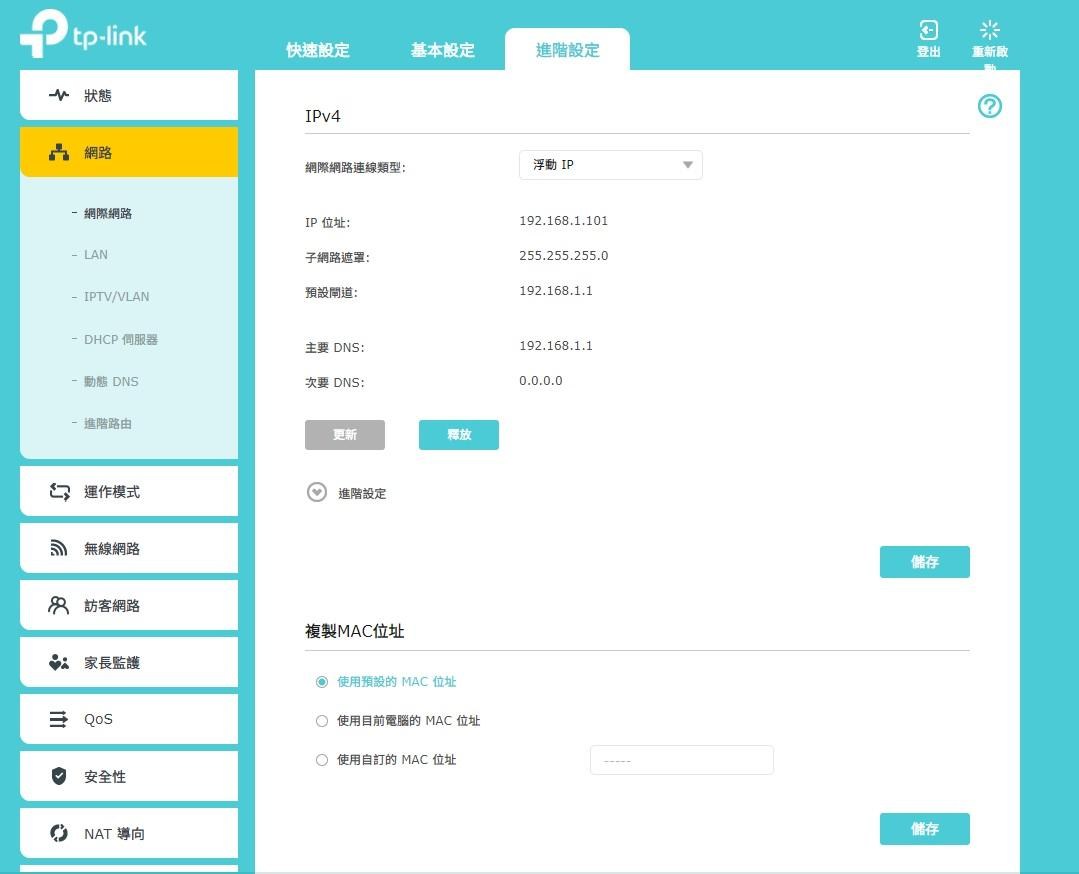Image resolution: width=1079 pixels, height=874 pixels.
Task: Click the custom MAC address input field
Action: (x=682, y=760)
